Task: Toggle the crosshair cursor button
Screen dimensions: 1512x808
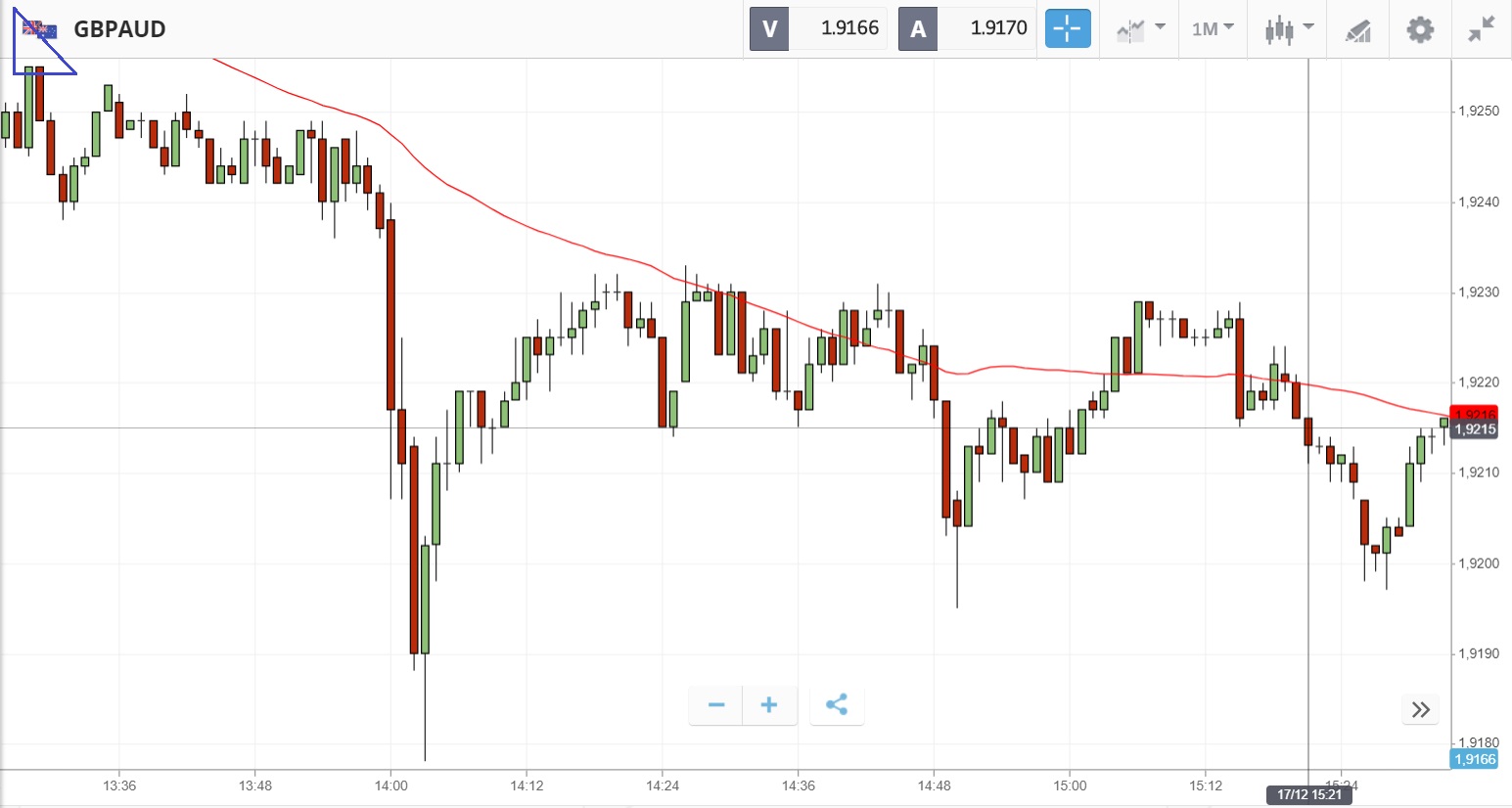Action: 1067,28
